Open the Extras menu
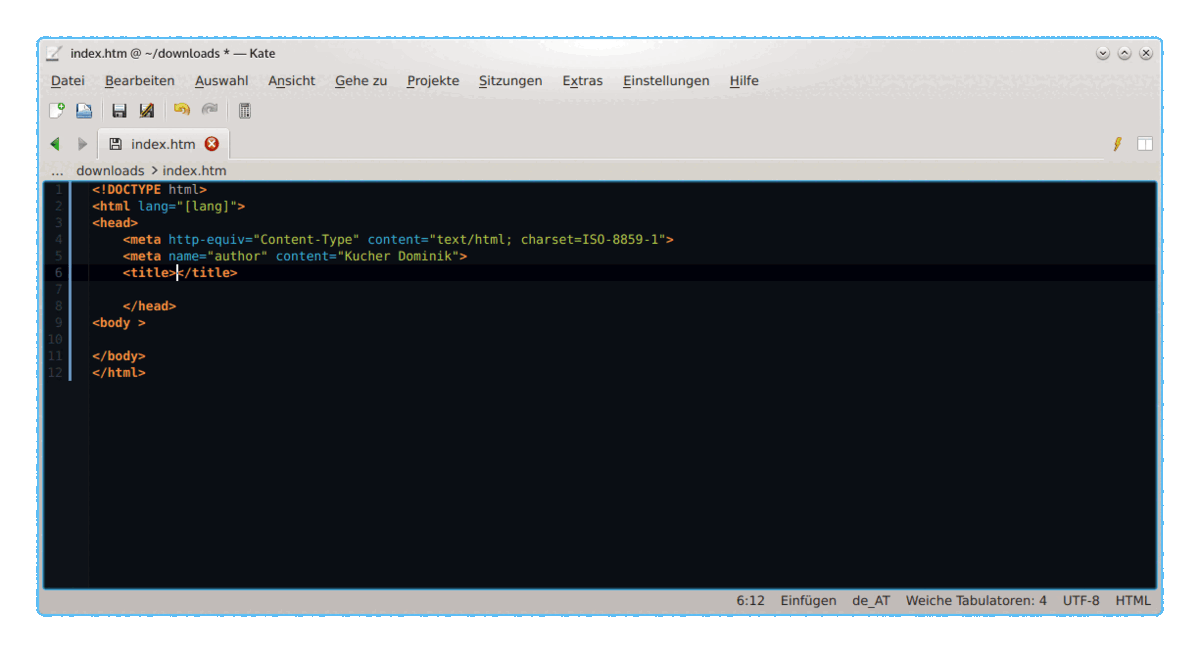The image size is (1200, 653). [583, 81]
